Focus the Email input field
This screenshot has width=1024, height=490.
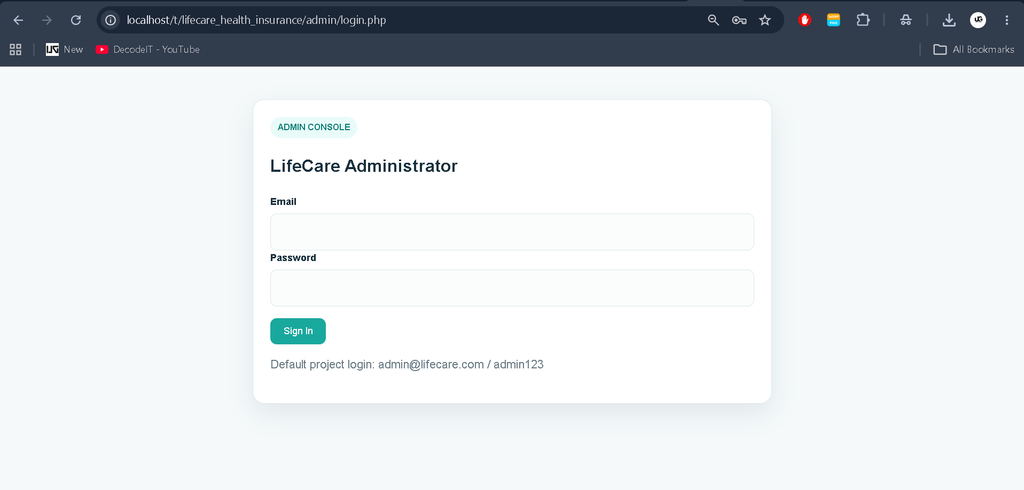tap(512, 232)
